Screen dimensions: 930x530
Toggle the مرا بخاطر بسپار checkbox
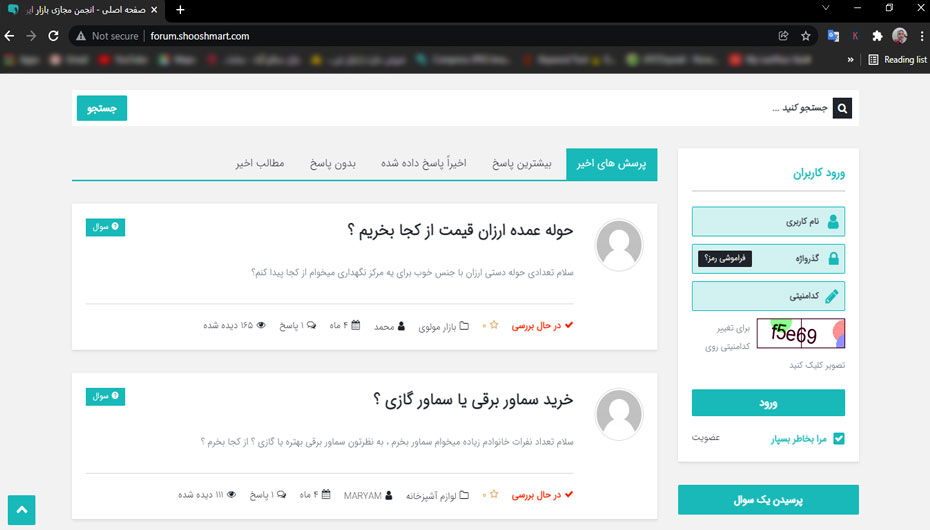click(839, 439)
